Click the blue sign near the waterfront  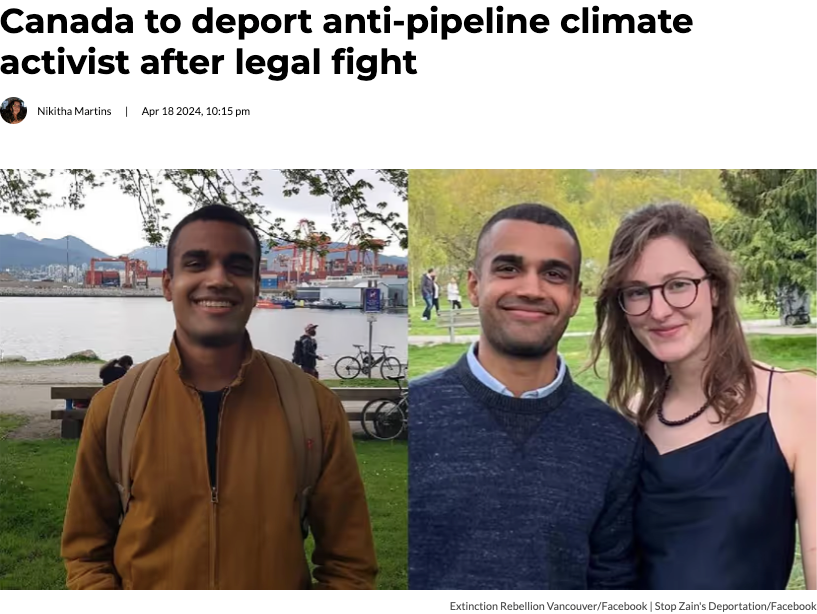[372, 300]
